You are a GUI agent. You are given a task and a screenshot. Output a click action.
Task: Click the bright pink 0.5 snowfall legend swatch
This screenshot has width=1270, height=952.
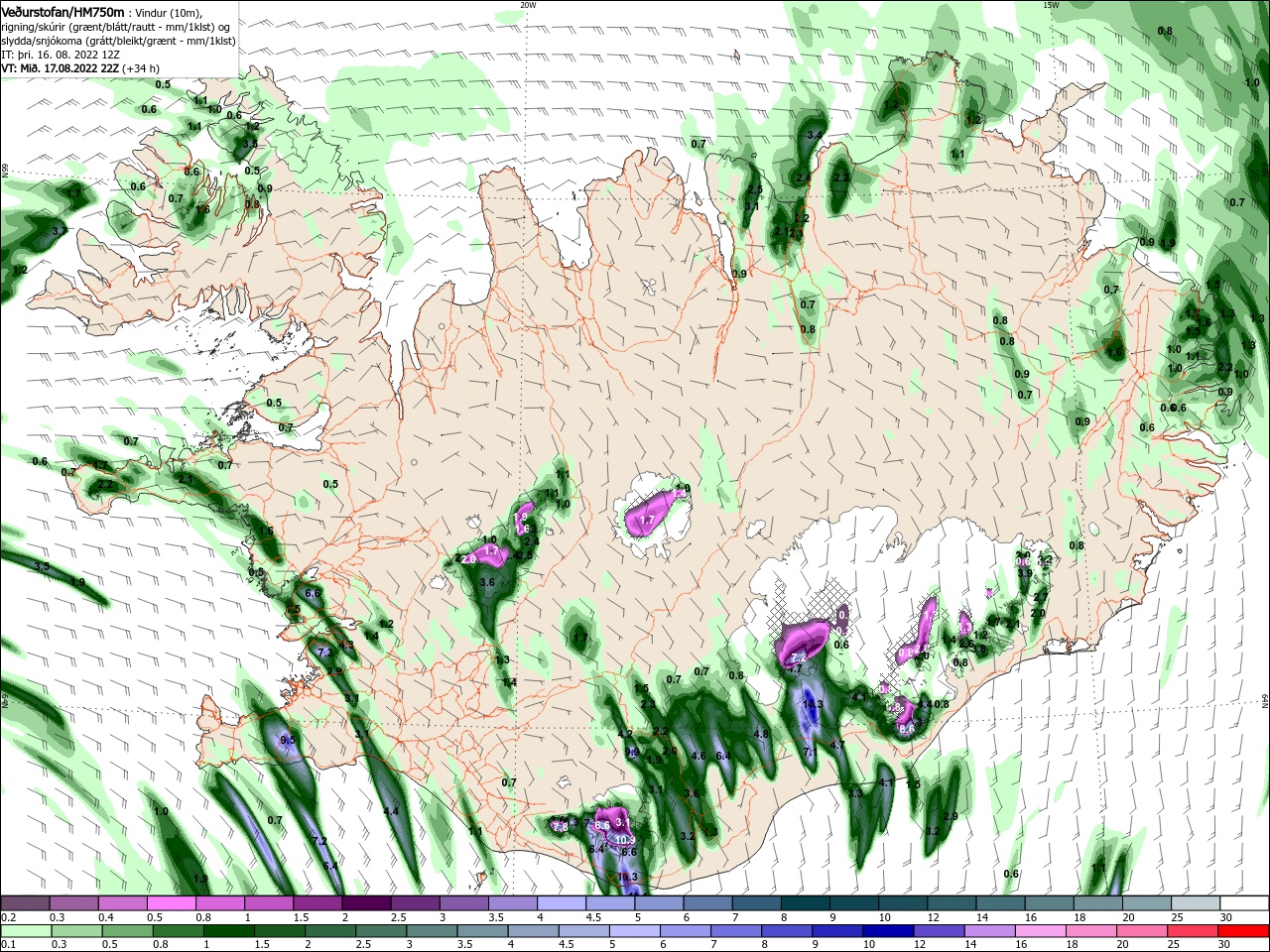point(172,903)
